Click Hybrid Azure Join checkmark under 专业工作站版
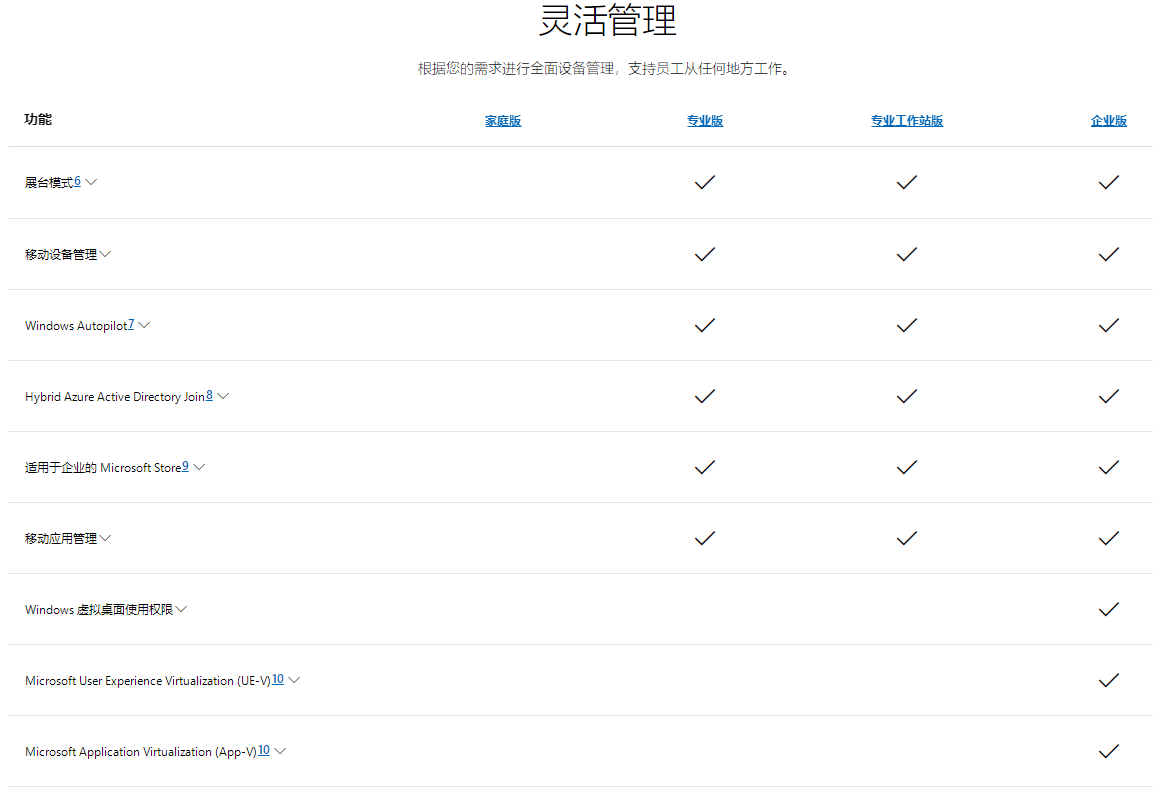Viewport: 1153px width, 792px height. [x=907, y=396]
